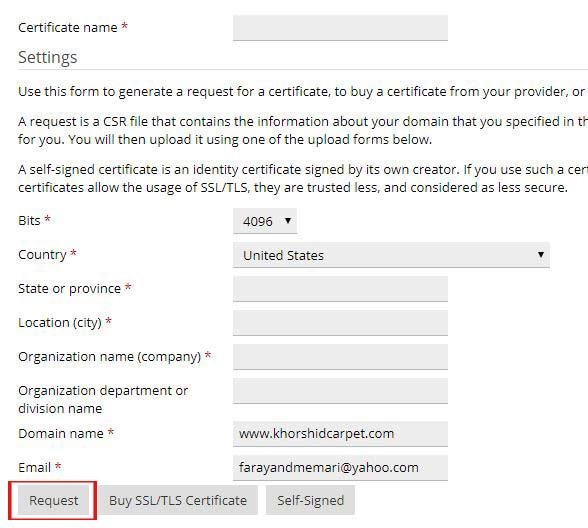588x528 pixels.
Task: Select the Email field containing farayandmemari@yahoo.com
Action: point(340,468)
